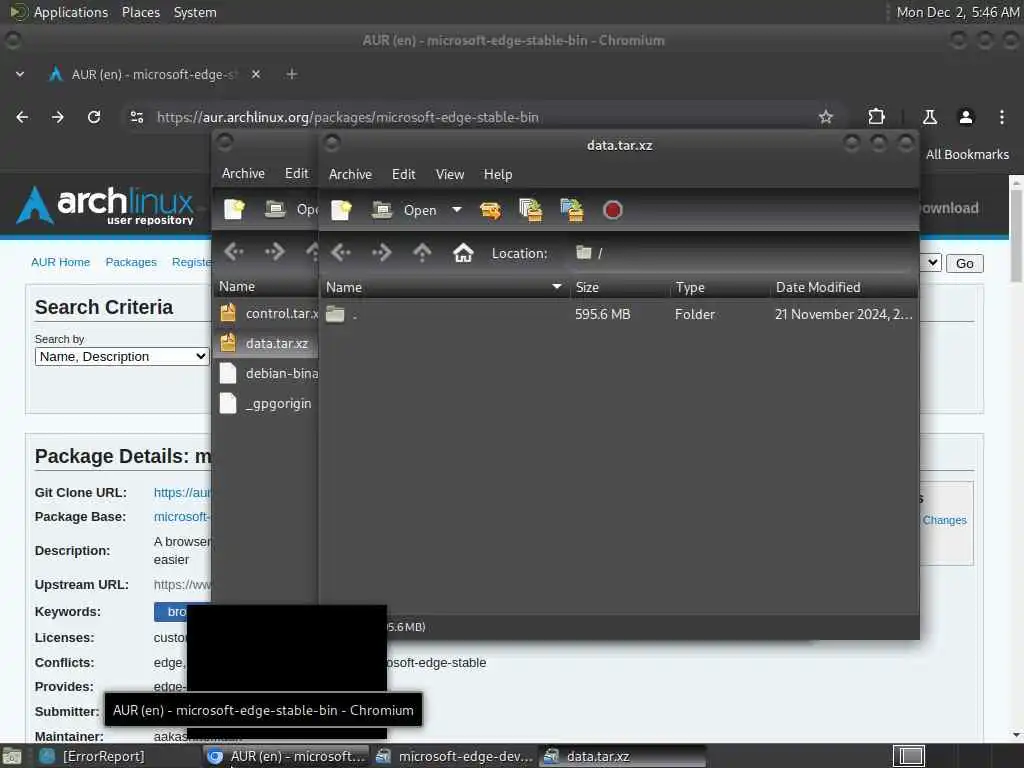
Task: Reload the AUR page in Chromium
Action: click(x=94, y=117)
